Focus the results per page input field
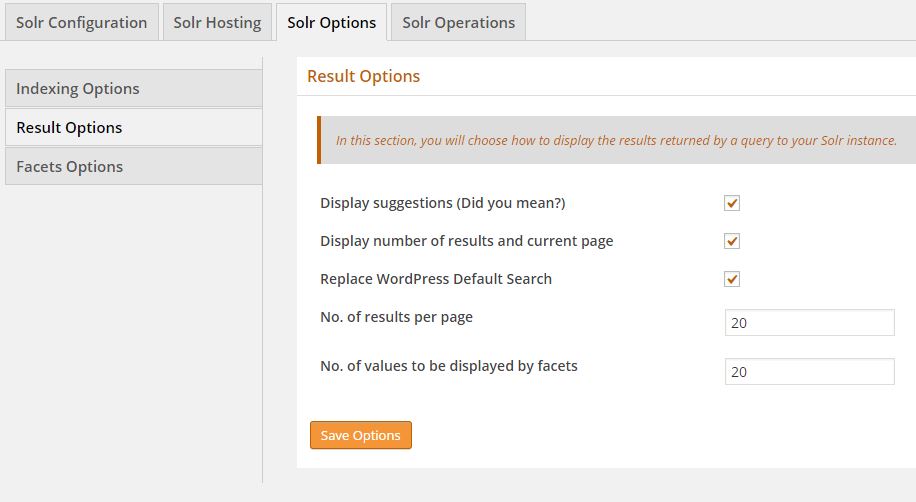The height and width of the screenshot is (502, 916). tap(809, 323)
